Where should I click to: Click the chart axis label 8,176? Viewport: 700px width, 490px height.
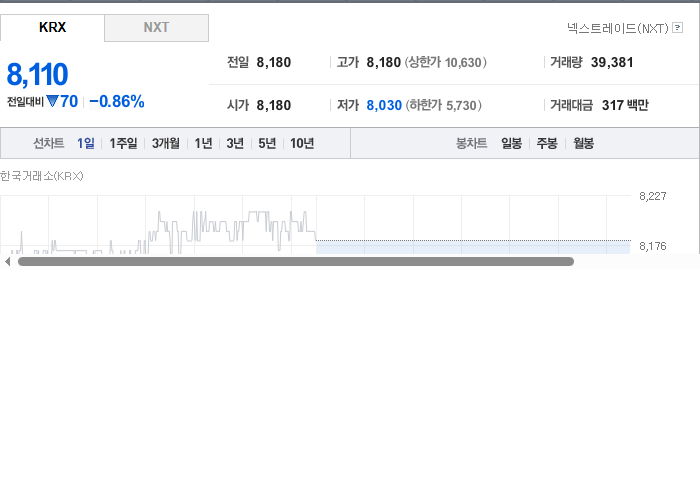[653, 246]
